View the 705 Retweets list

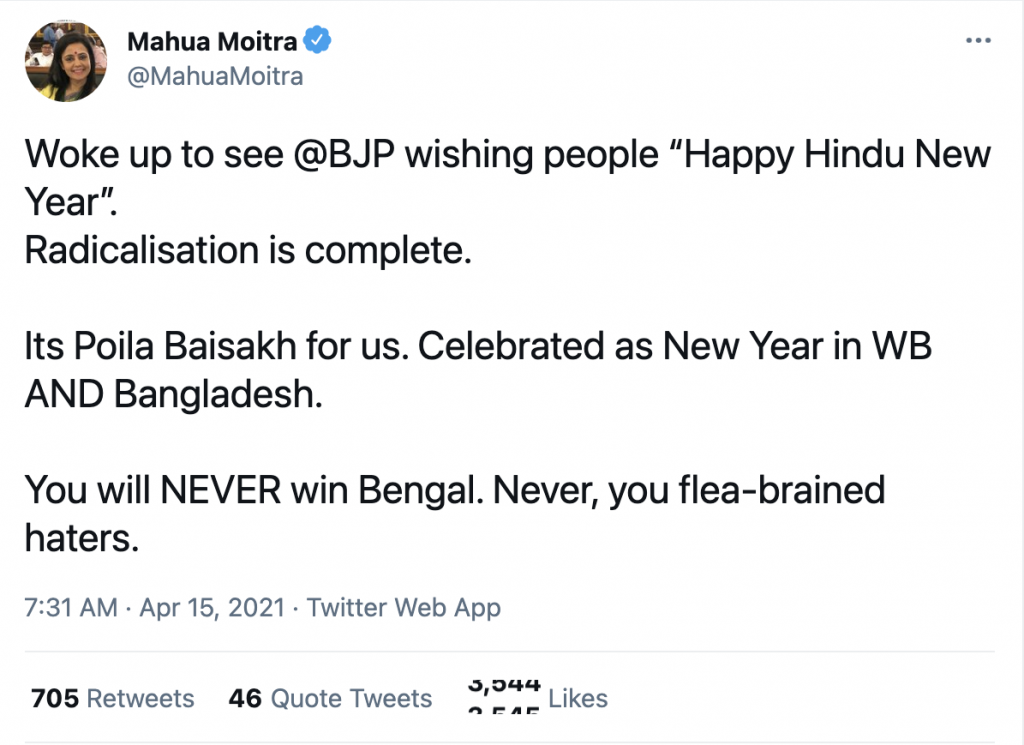(x=113, y=697)
